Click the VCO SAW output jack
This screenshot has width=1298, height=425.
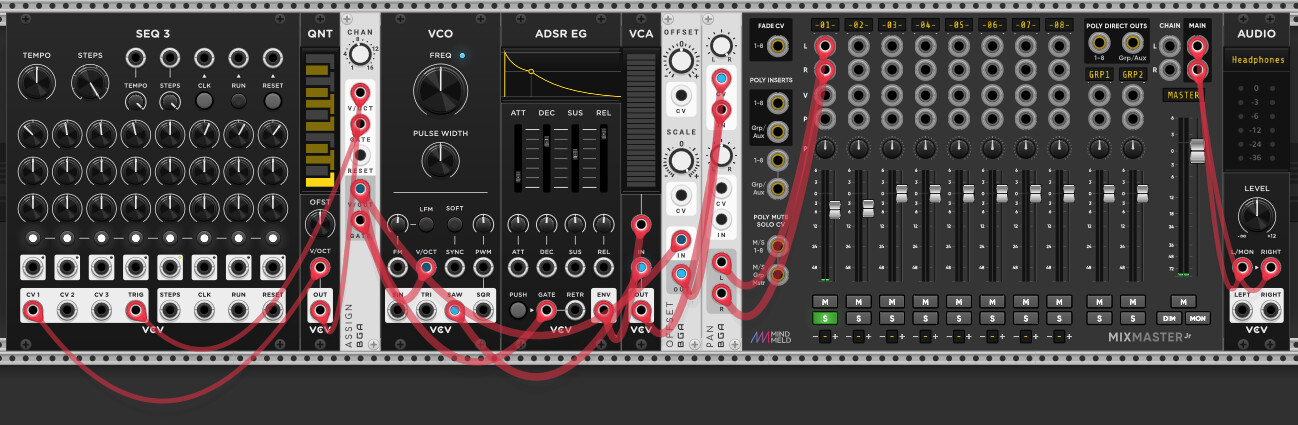454,311
